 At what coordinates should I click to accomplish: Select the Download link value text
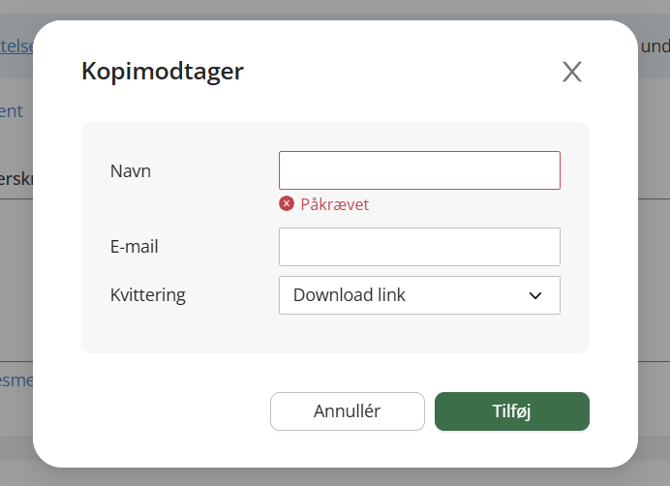(349, 295)
